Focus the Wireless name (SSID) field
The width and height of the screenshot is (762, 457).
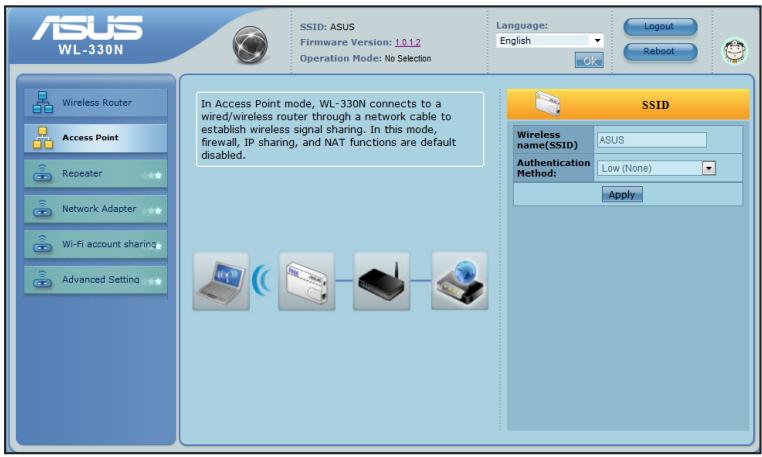point(652,140)
